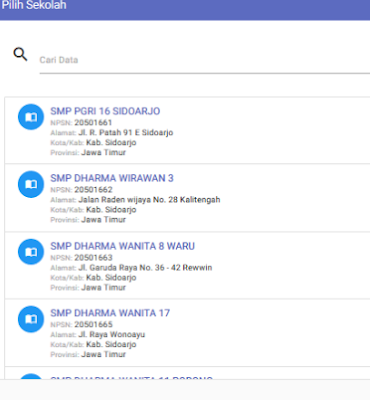
Task: Click address Jl. Raya Wonoayu
Action: 112,334
